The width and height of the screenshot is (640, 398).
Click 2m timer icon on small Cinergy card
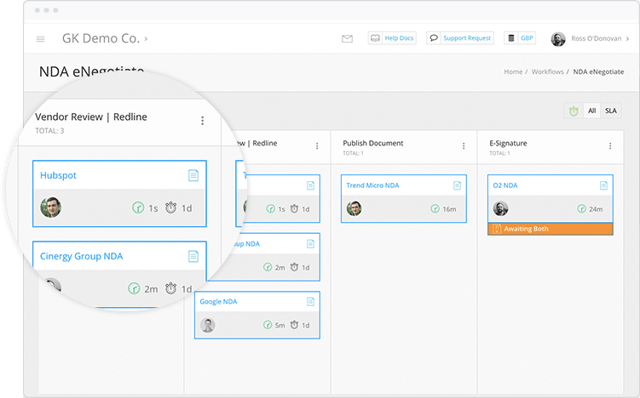267,267
